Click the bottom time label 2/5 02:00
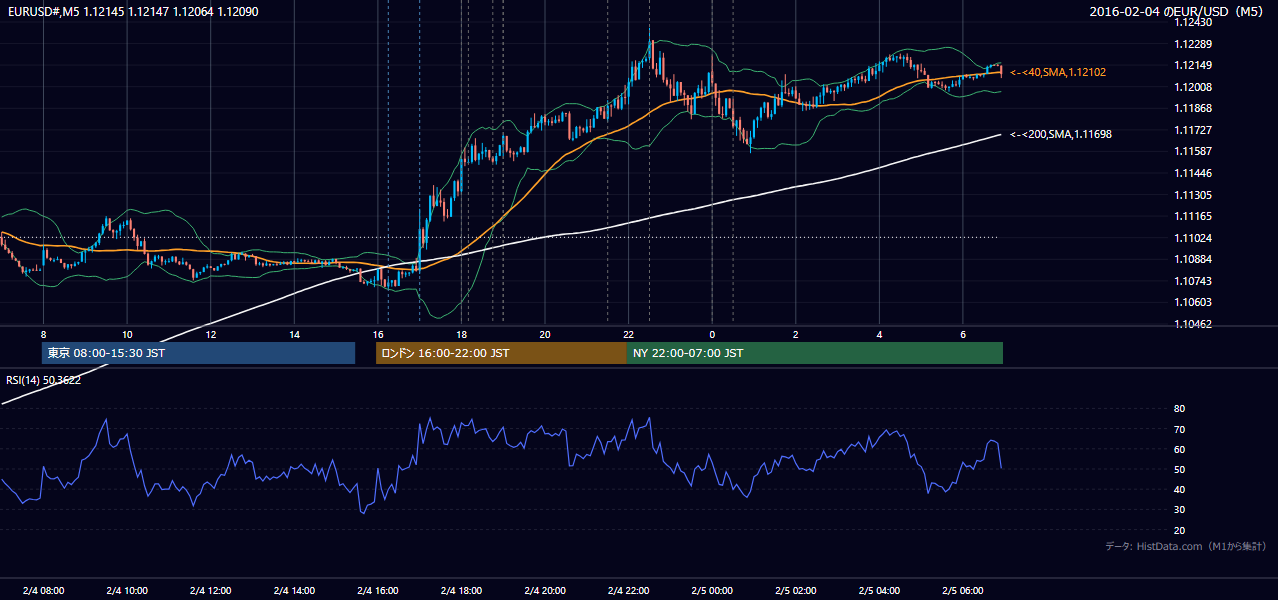Image resolution: width=1278 pixels, height=600 pixels. (x=796, y=591)
